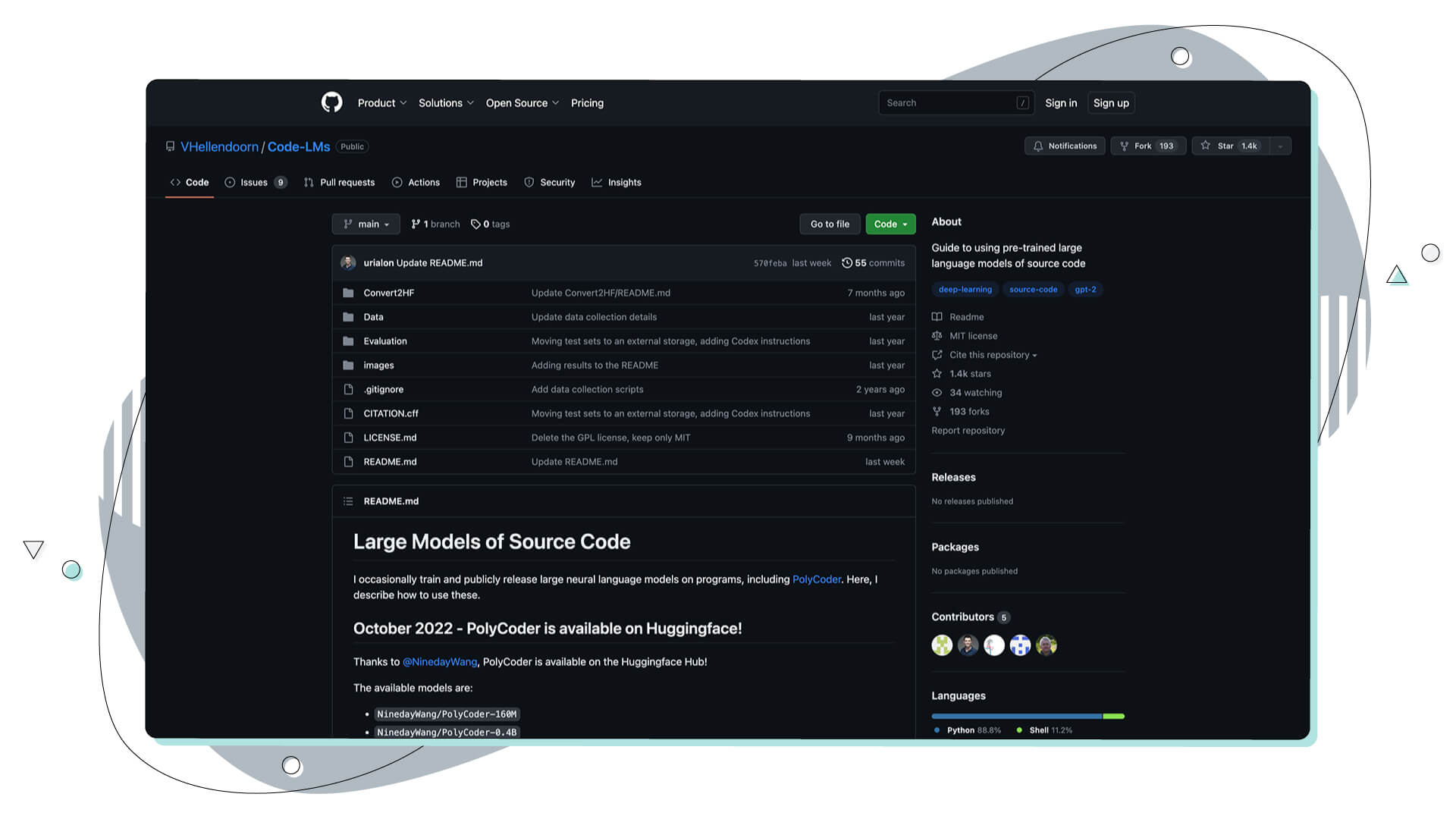This screenshot has width=1456, height=819.
Task: Click the Search input field
Action: [955, 102]
